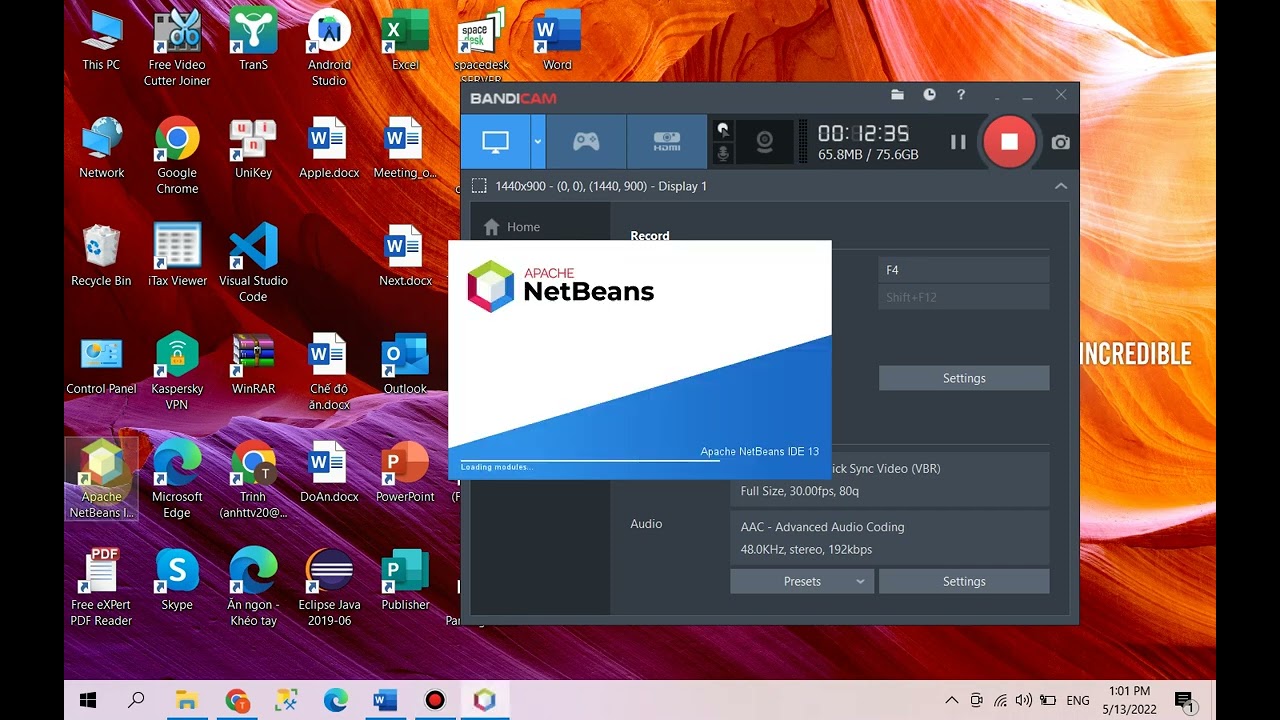
Task: Open the TranS desktop shortcut
Action: pos(253,41)
